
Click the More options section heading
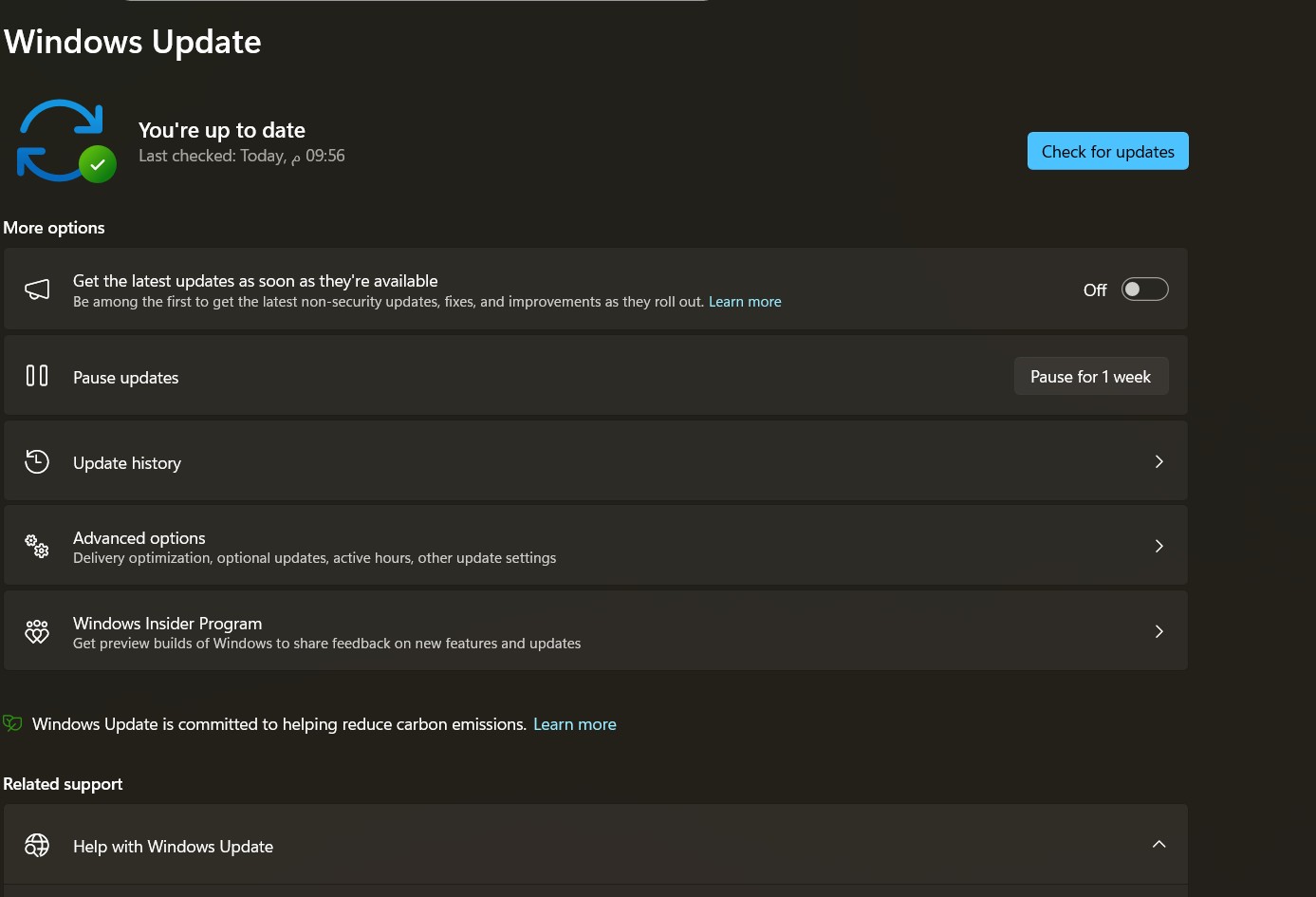pos(54,228)
